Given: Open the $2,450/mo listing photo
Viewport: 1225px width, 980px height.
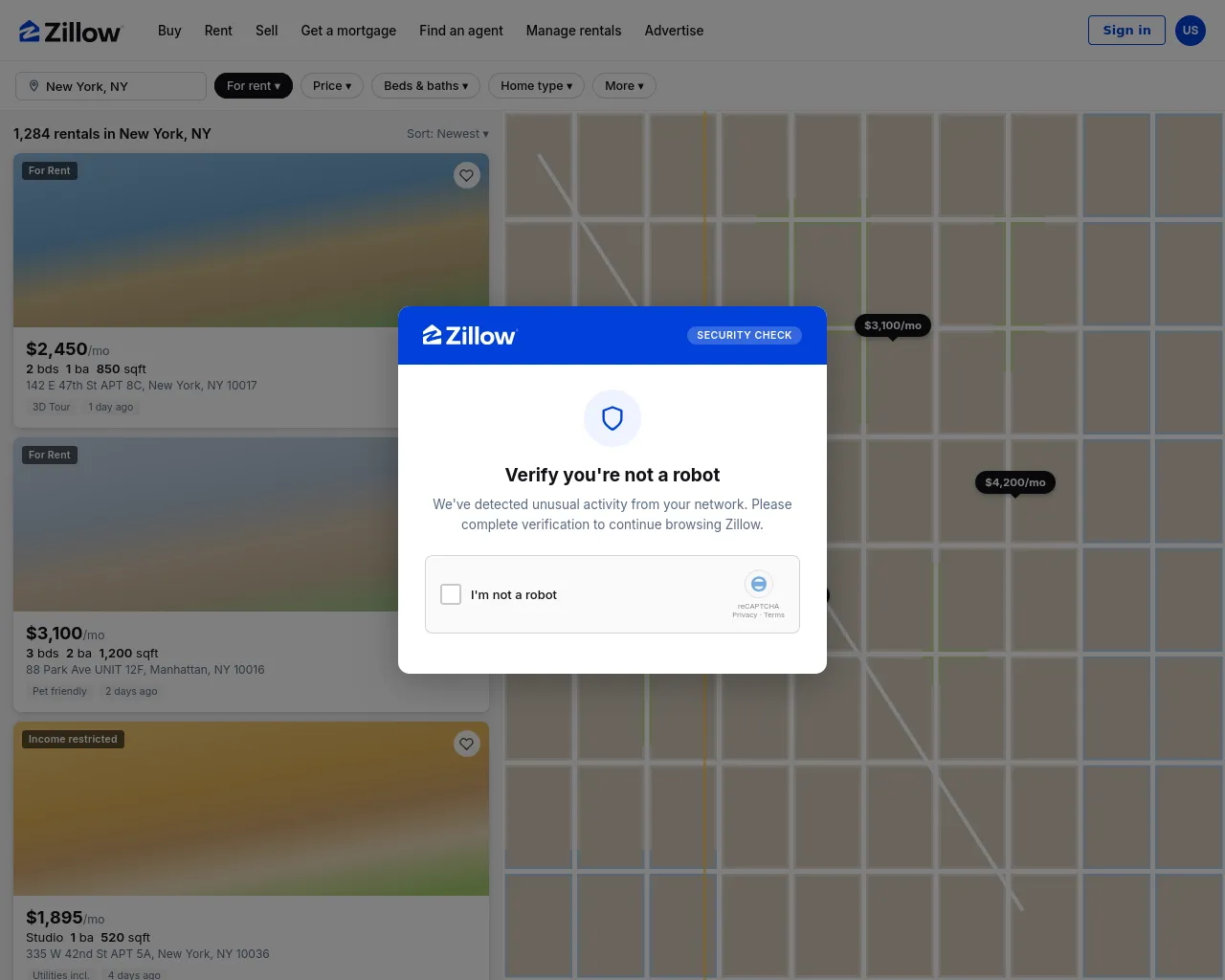Looking at the screenshot, I should pos(251,240).
